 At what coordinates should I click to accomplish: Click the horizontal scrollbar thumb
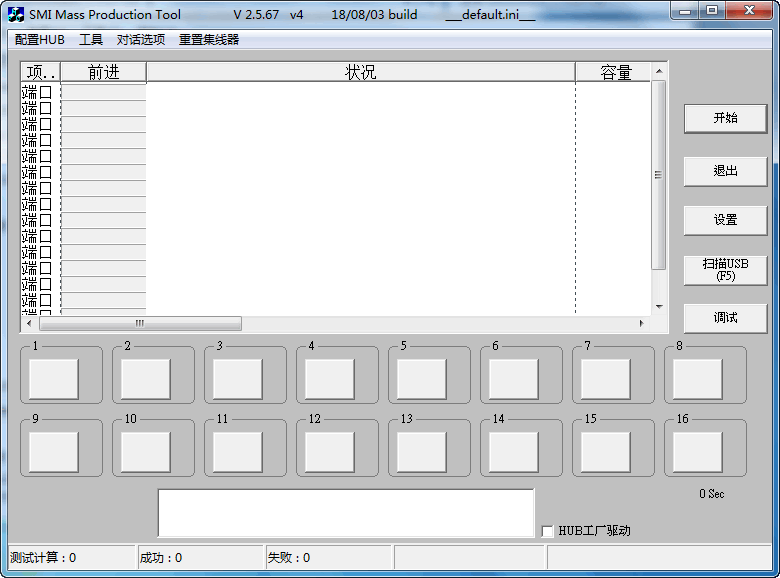[140, 324]
